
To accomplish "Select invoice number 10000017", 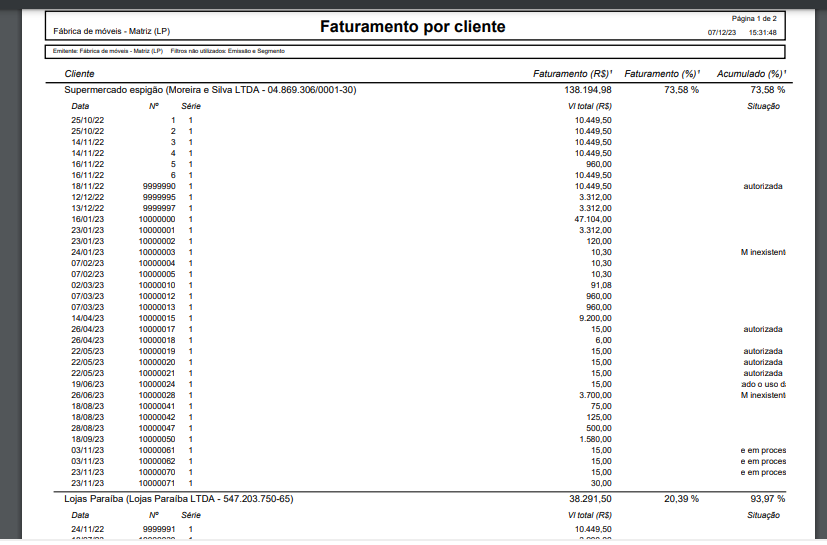I will [x=157, y=330].
